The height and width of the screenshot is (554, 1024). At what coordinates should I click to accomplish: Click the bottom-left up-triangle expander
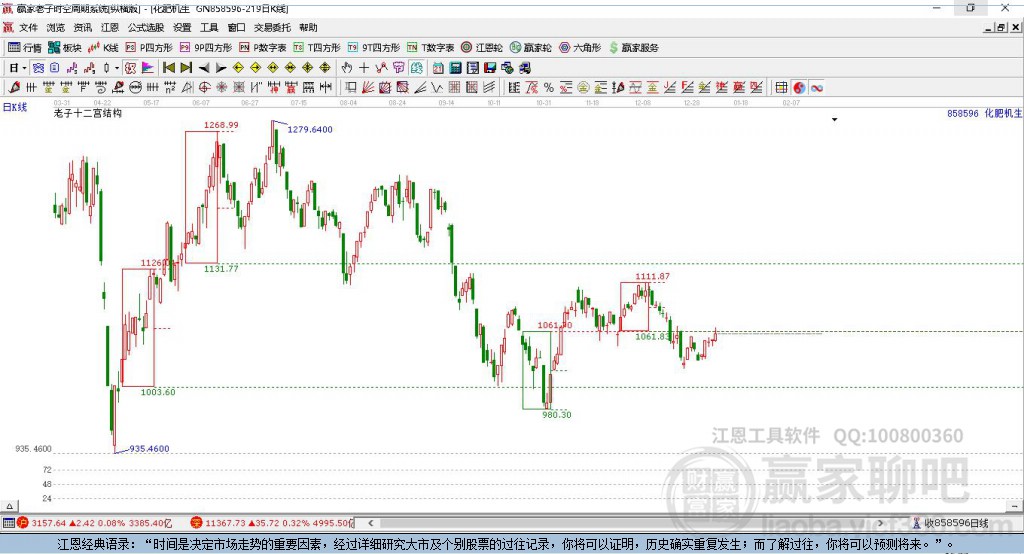click(9, 506)
